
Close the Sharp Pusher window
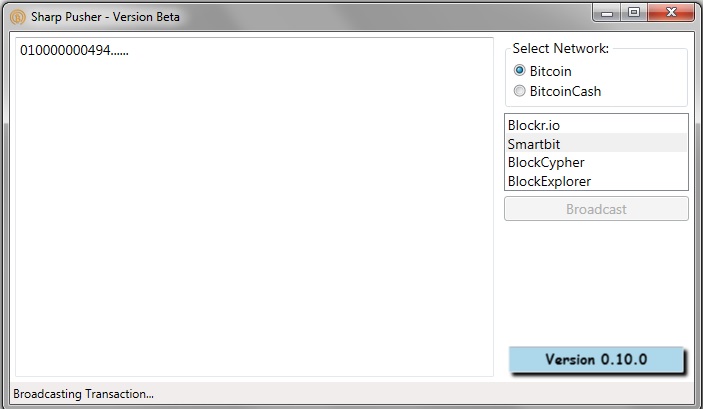click(x=671, y=13)
